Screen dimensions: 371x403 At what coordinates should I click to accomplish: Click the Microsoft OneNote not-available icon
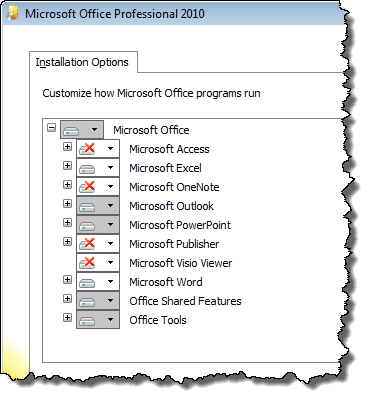tap(87, 187)
